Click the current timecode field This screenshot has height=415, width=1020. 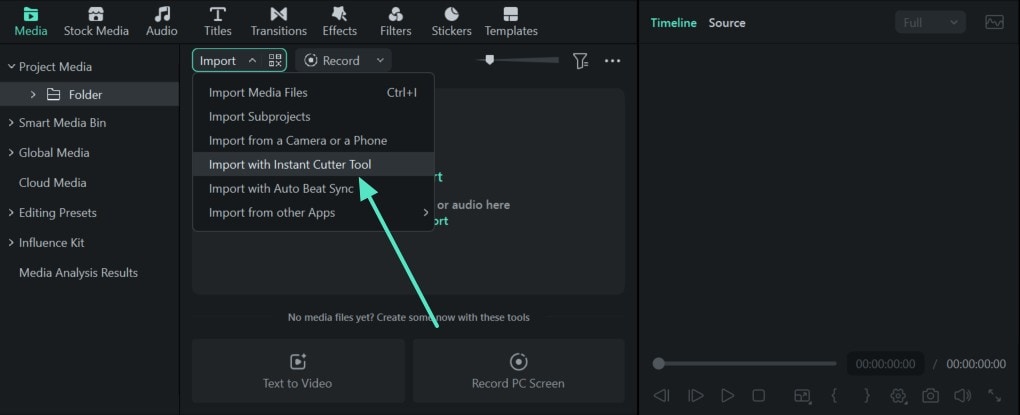click(x=885, y=364)
